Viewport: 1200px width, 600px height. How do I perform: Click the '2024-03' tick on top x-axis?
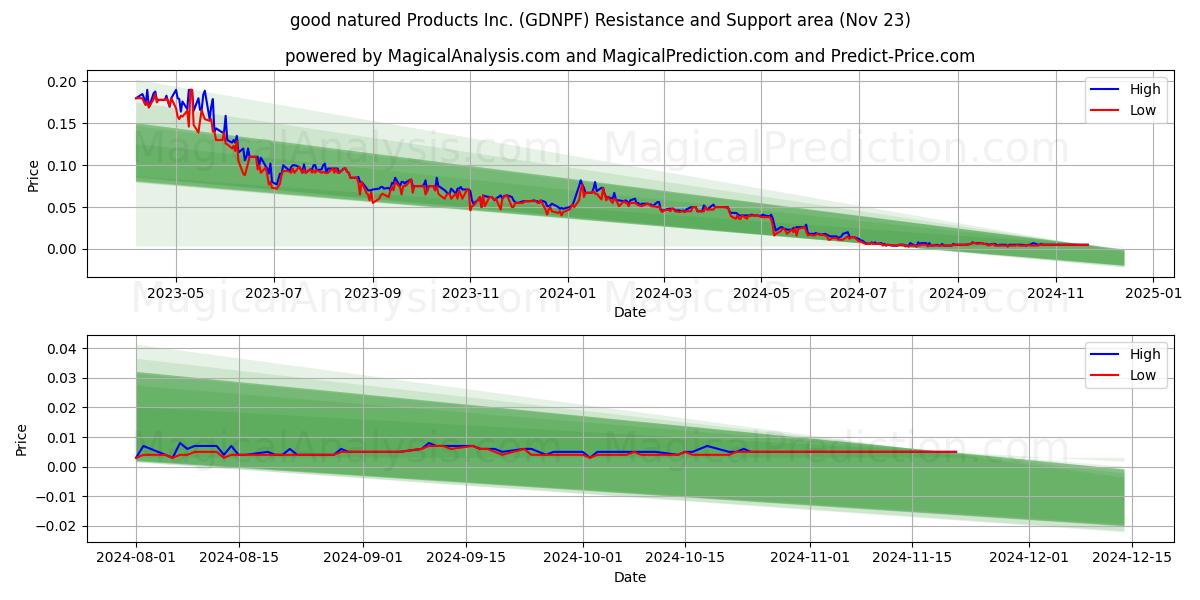[x=664, y=293]
